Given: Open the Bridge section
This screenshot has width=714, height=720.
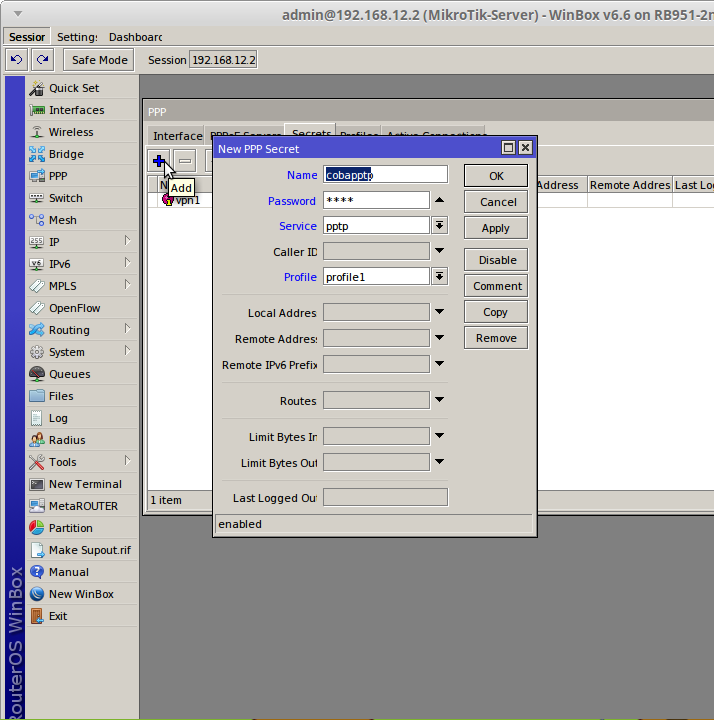Looking at the screenshot, I should tap(83, 154).
